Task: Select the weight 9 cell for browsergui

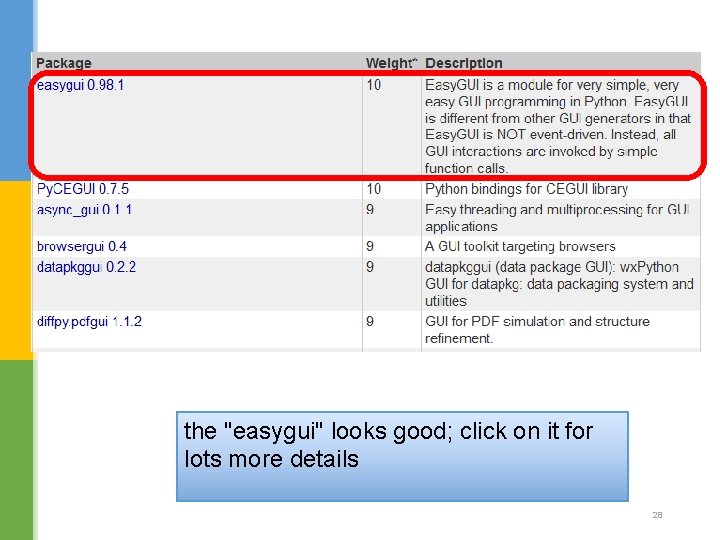Action: 370,247
